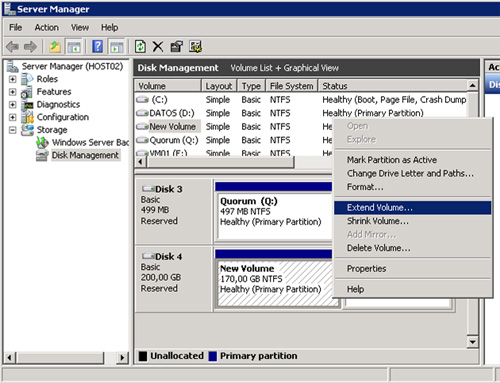Screen dimensions: 500x383
Task: Select Mark Partition as Active
Action: click(412, 160)
